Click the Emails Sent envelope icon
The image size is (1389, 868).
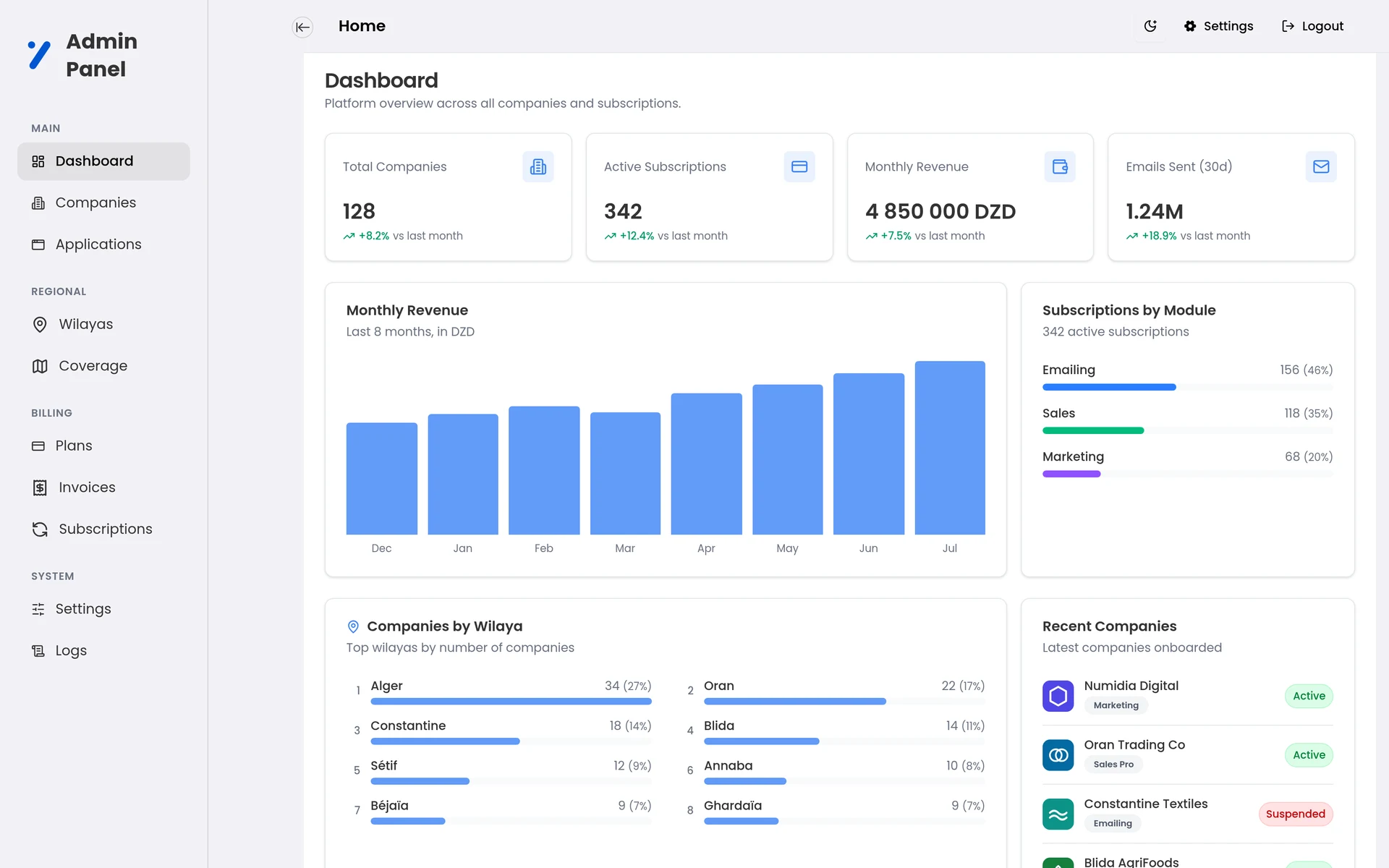point(1321,166)
